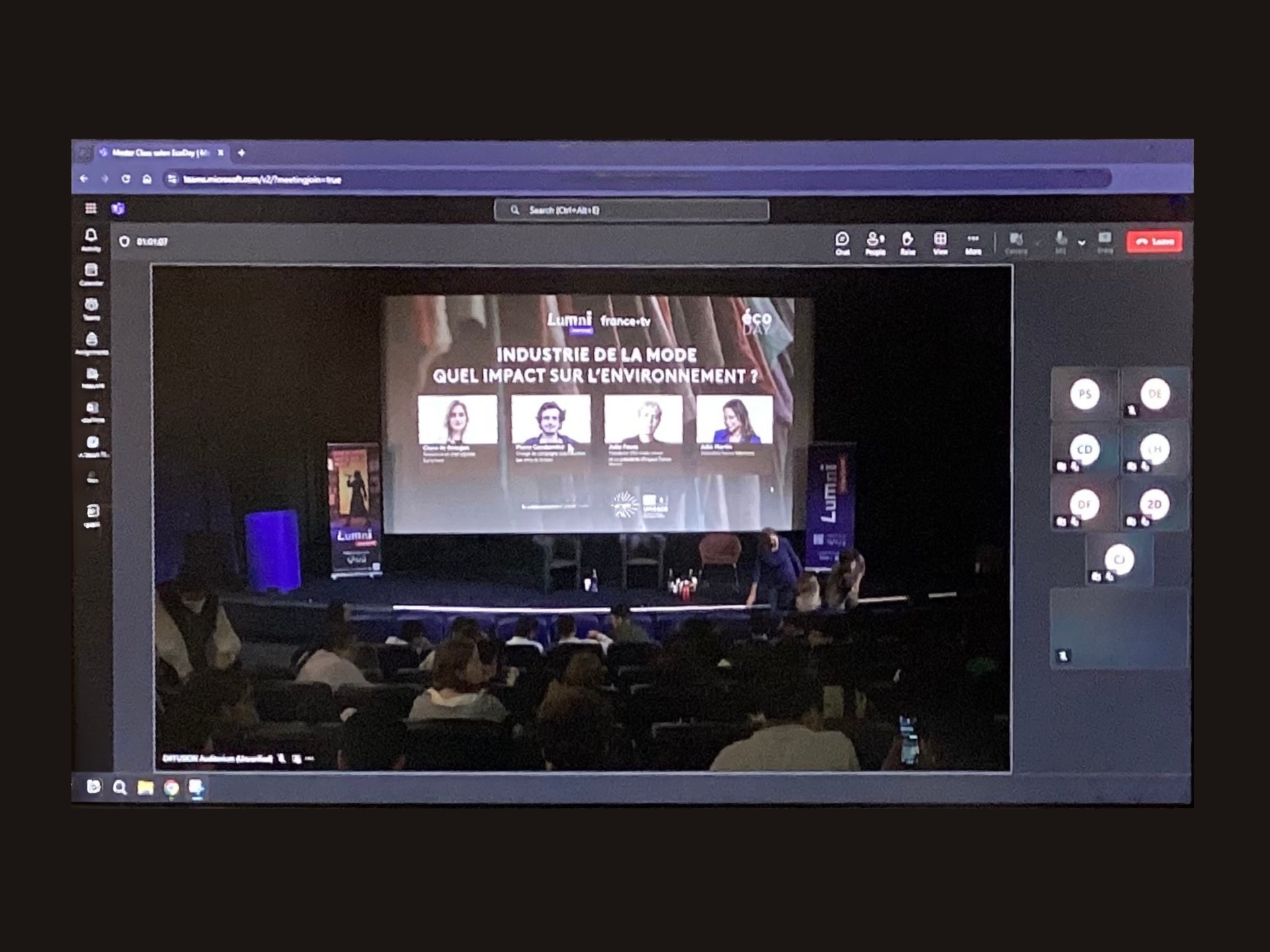
Task: Open the View layout options
Action: pos(940,242)
